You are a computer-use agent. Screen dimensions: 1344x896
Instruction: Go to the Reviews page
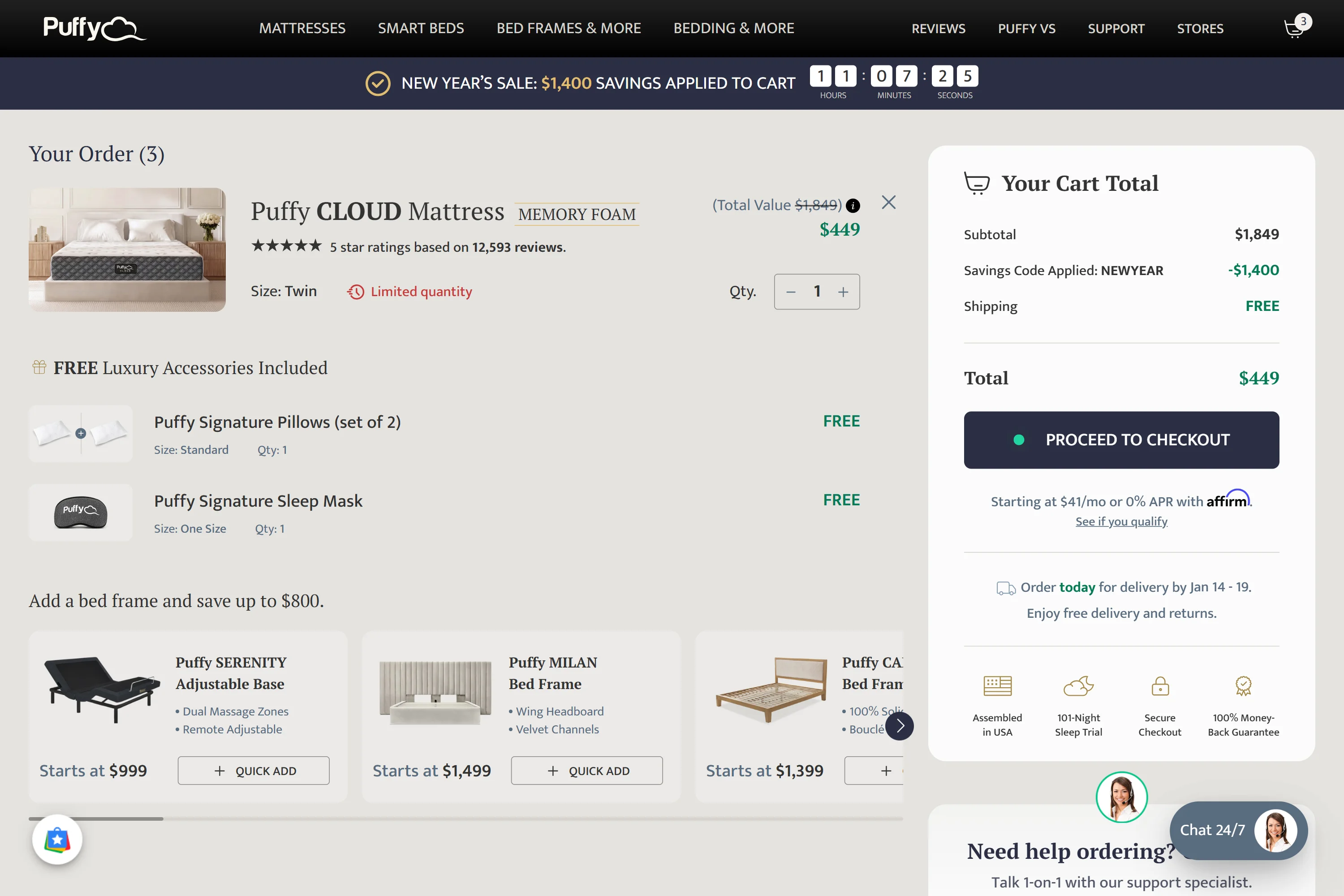(938, 29)
